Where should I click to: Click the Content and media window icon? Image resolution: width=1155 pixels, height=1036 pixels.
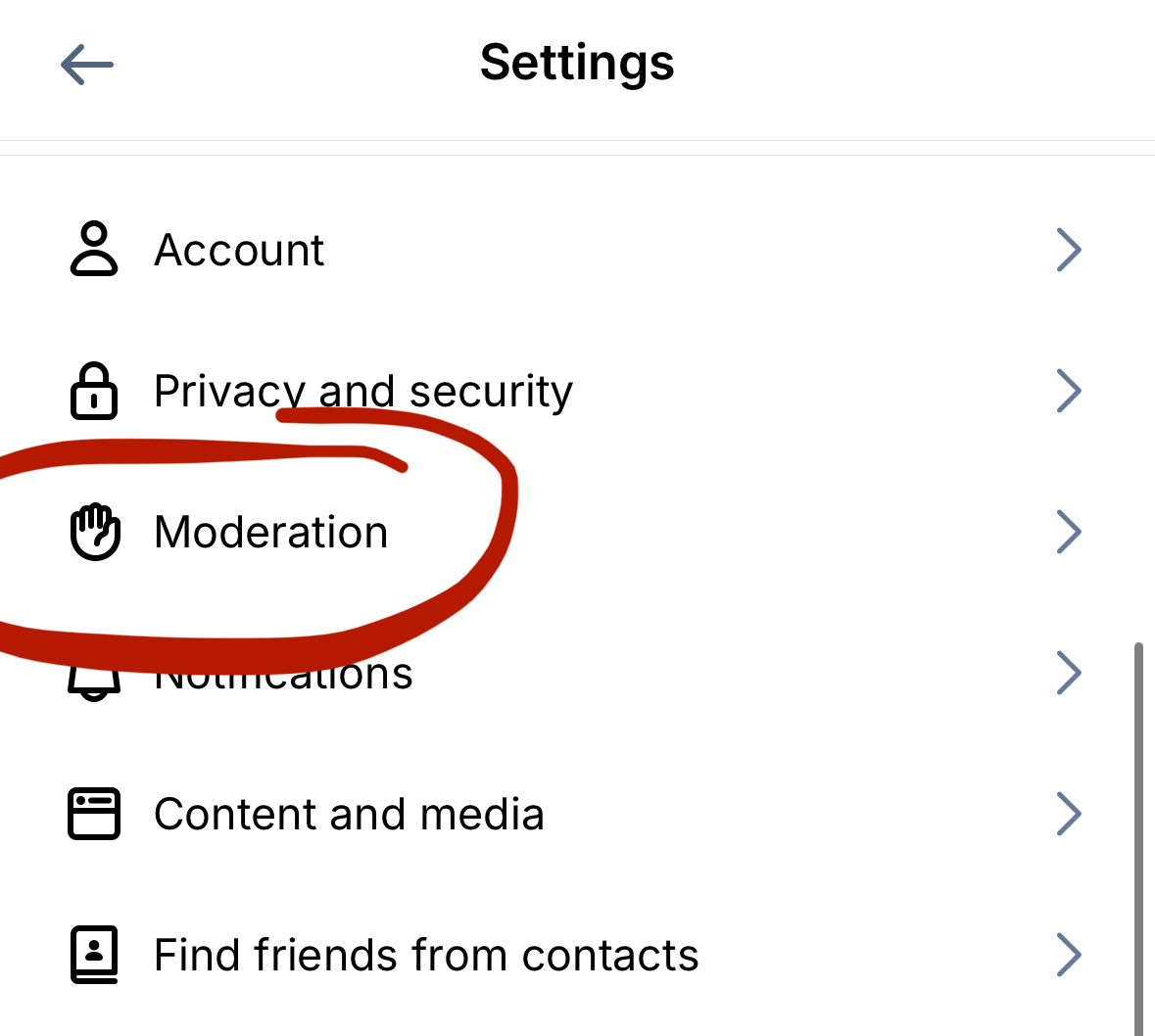(94, 814)
